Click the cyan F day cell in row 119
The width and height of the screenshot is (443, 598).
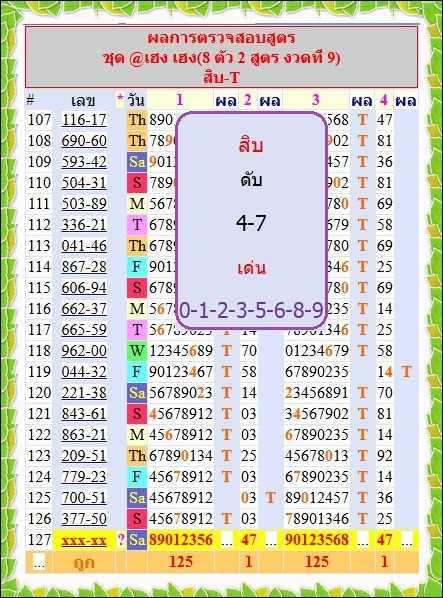[136, 372]
